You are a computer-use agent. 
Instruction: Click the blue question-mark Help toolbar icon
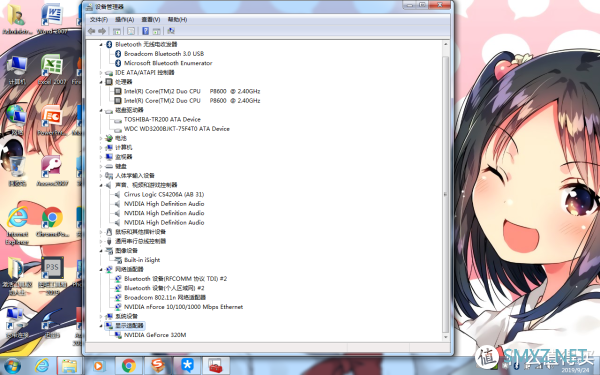[145, 31]
